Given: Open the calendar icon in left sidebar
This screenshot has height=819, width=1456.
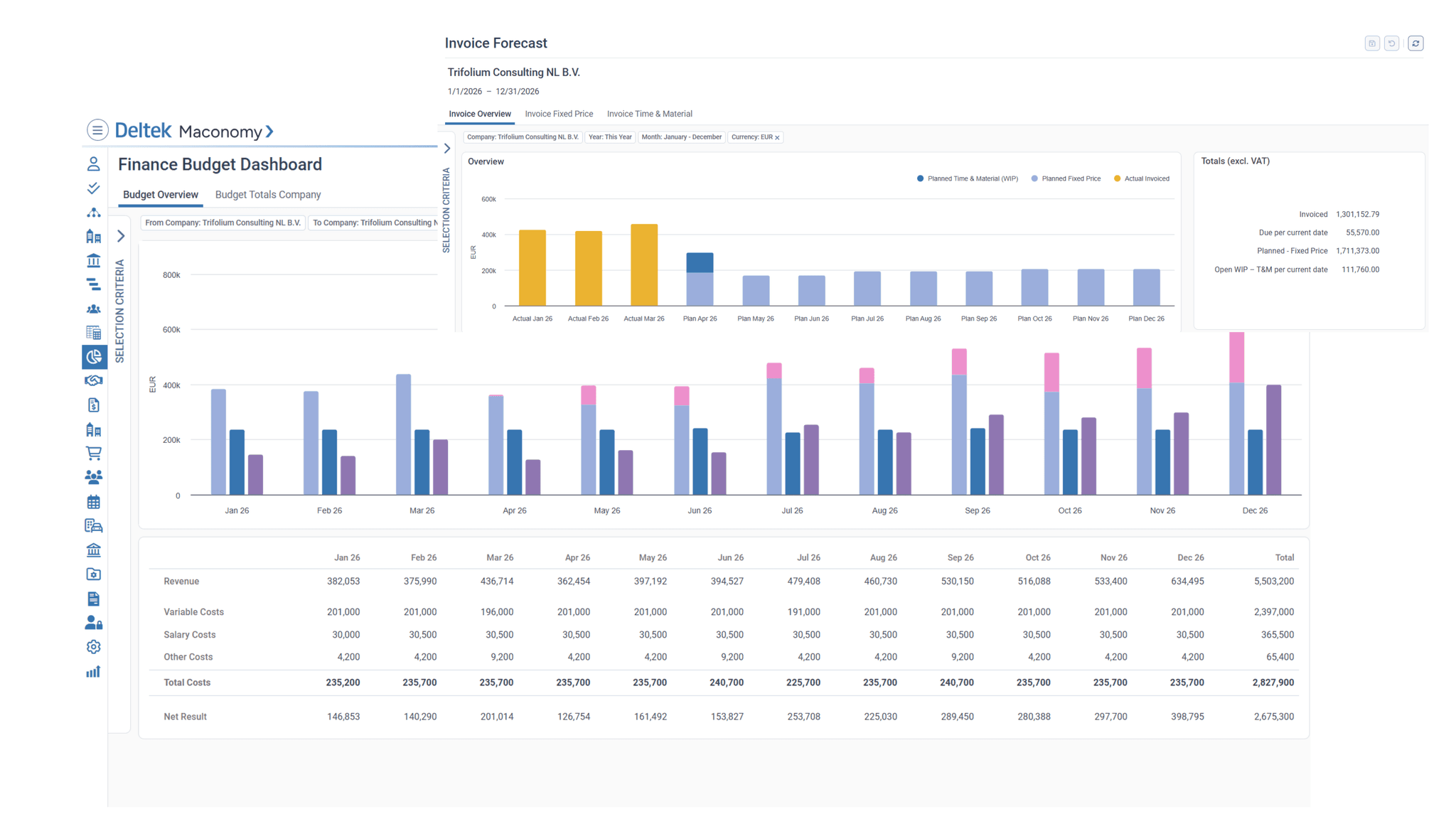Looking at the screenshot, I should pos(93,502).
